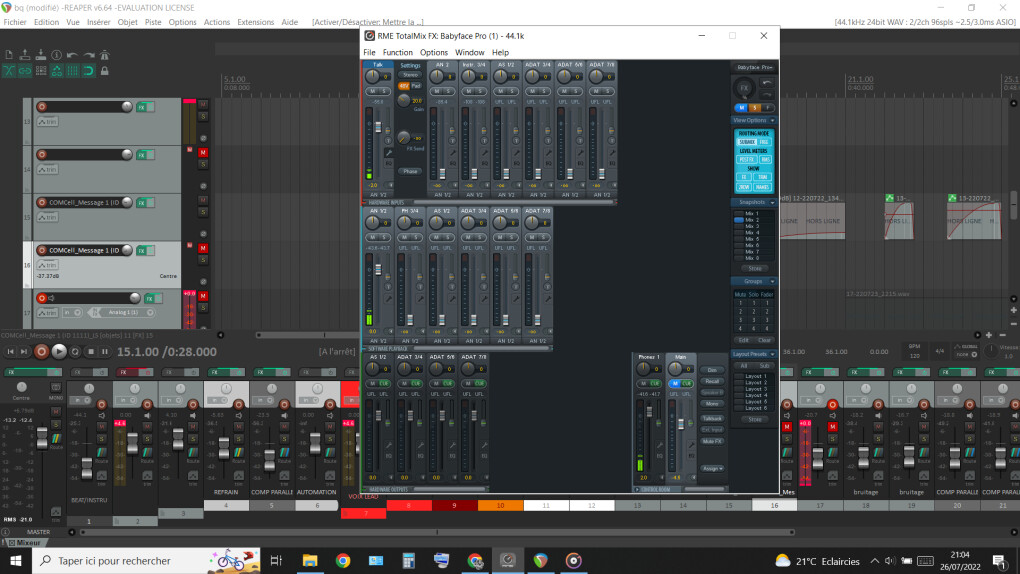Click the REAPER transport pause button
This screenshot has height=574, width=1020.
(x=105, y=351)
